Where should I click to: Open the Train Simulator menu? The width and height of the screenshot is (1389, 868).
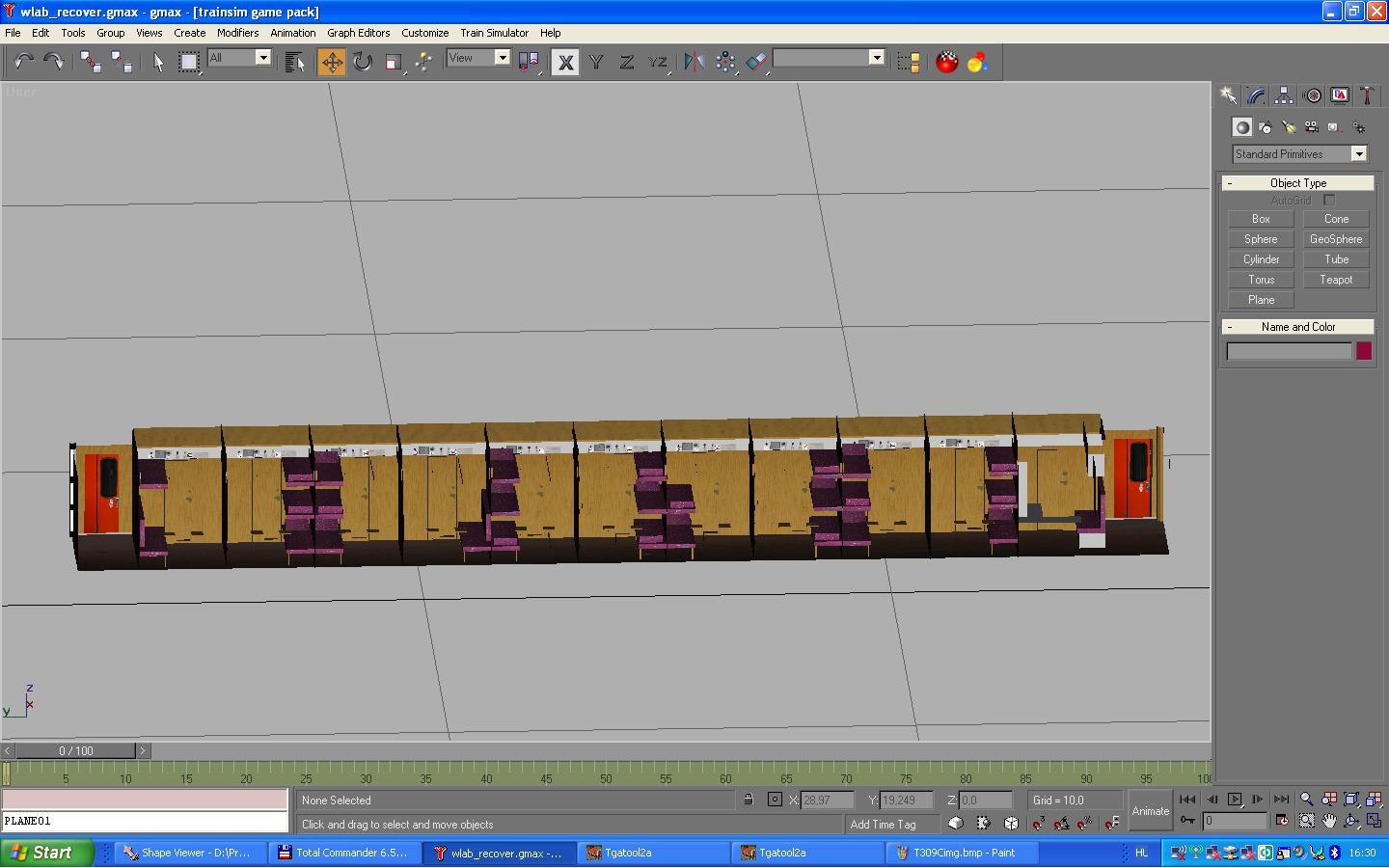coord(494,33)
